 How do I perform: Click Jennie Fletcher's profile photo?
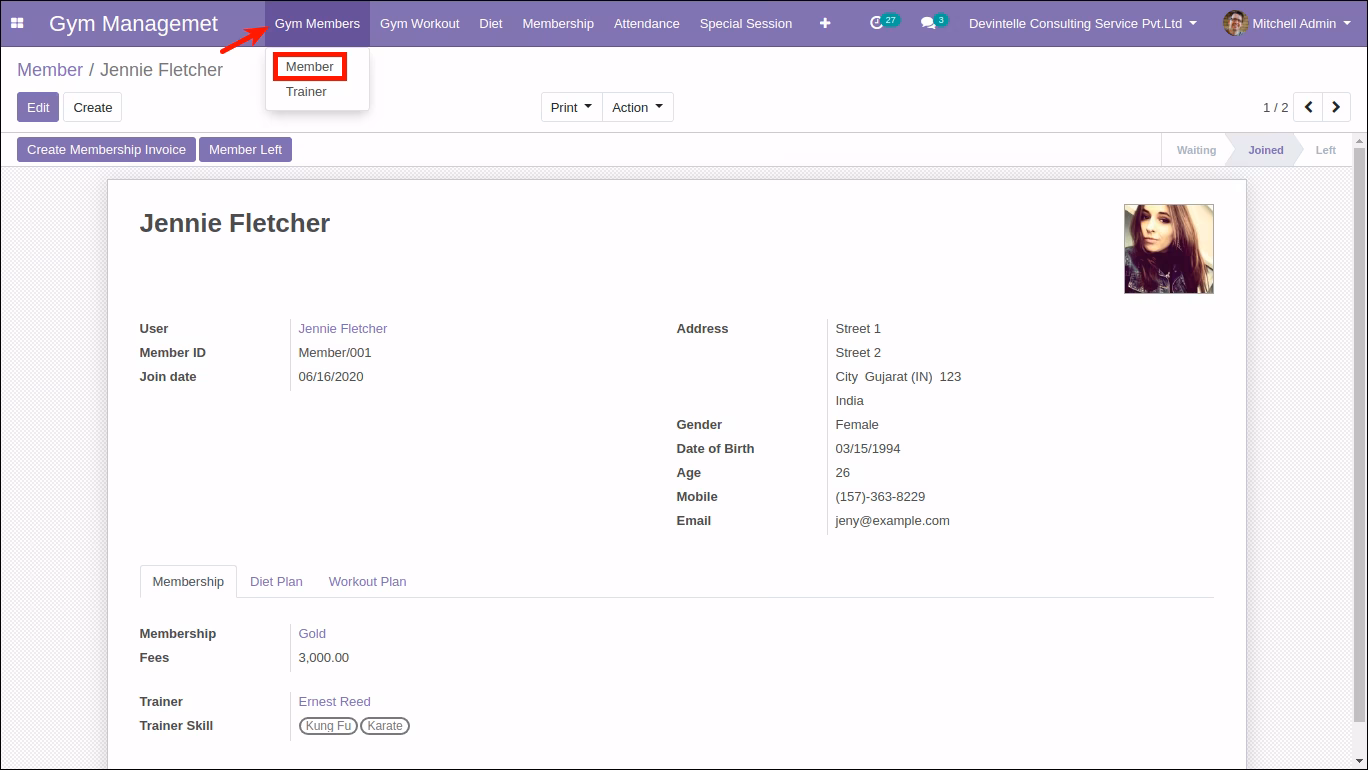(1168, 249)
